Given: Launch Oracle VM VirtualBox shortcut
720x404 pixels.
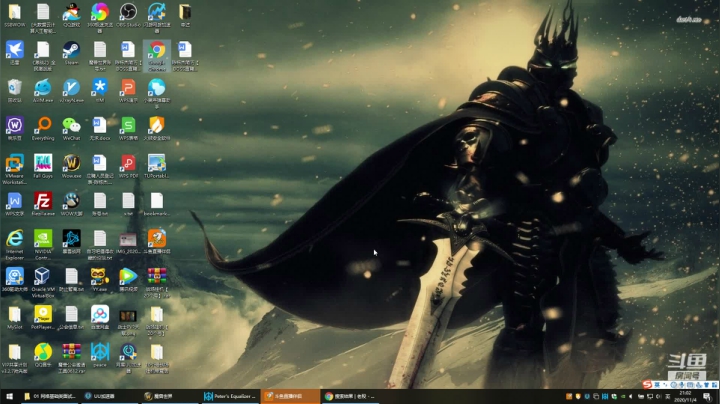Looking at the screenshot, I should click(43, 283).
